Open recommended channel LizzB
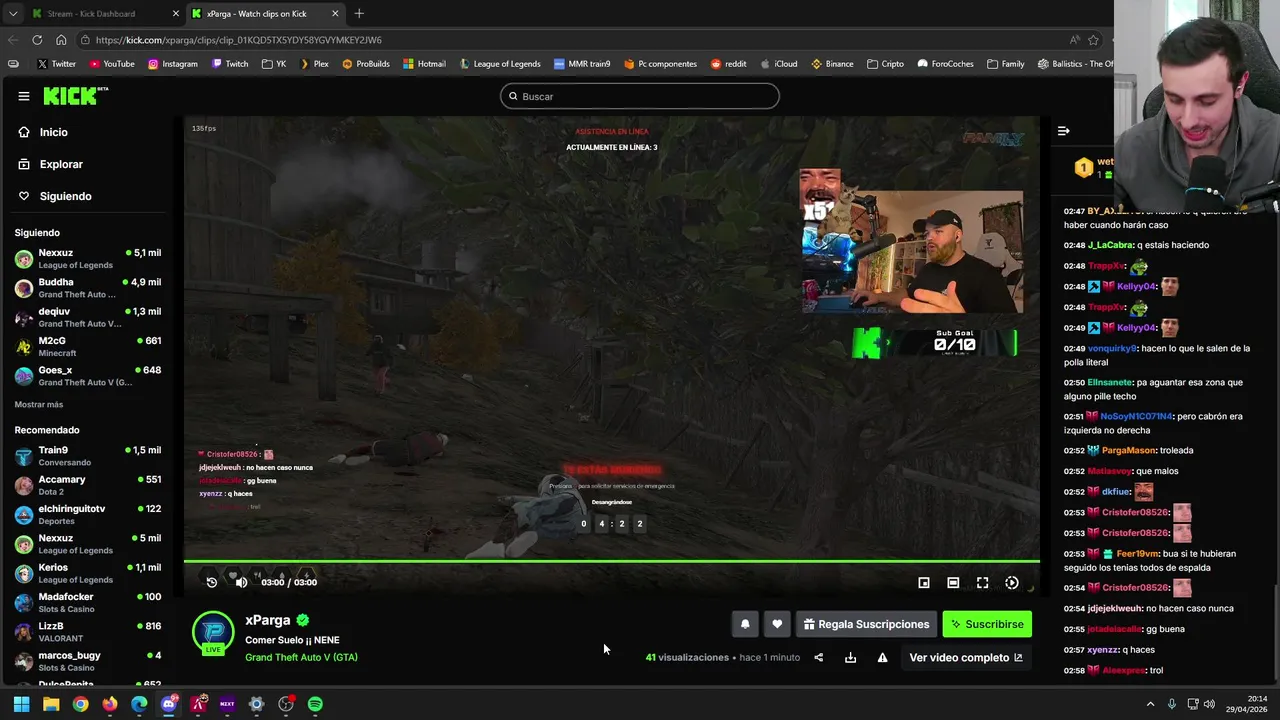 click(88, 631)
